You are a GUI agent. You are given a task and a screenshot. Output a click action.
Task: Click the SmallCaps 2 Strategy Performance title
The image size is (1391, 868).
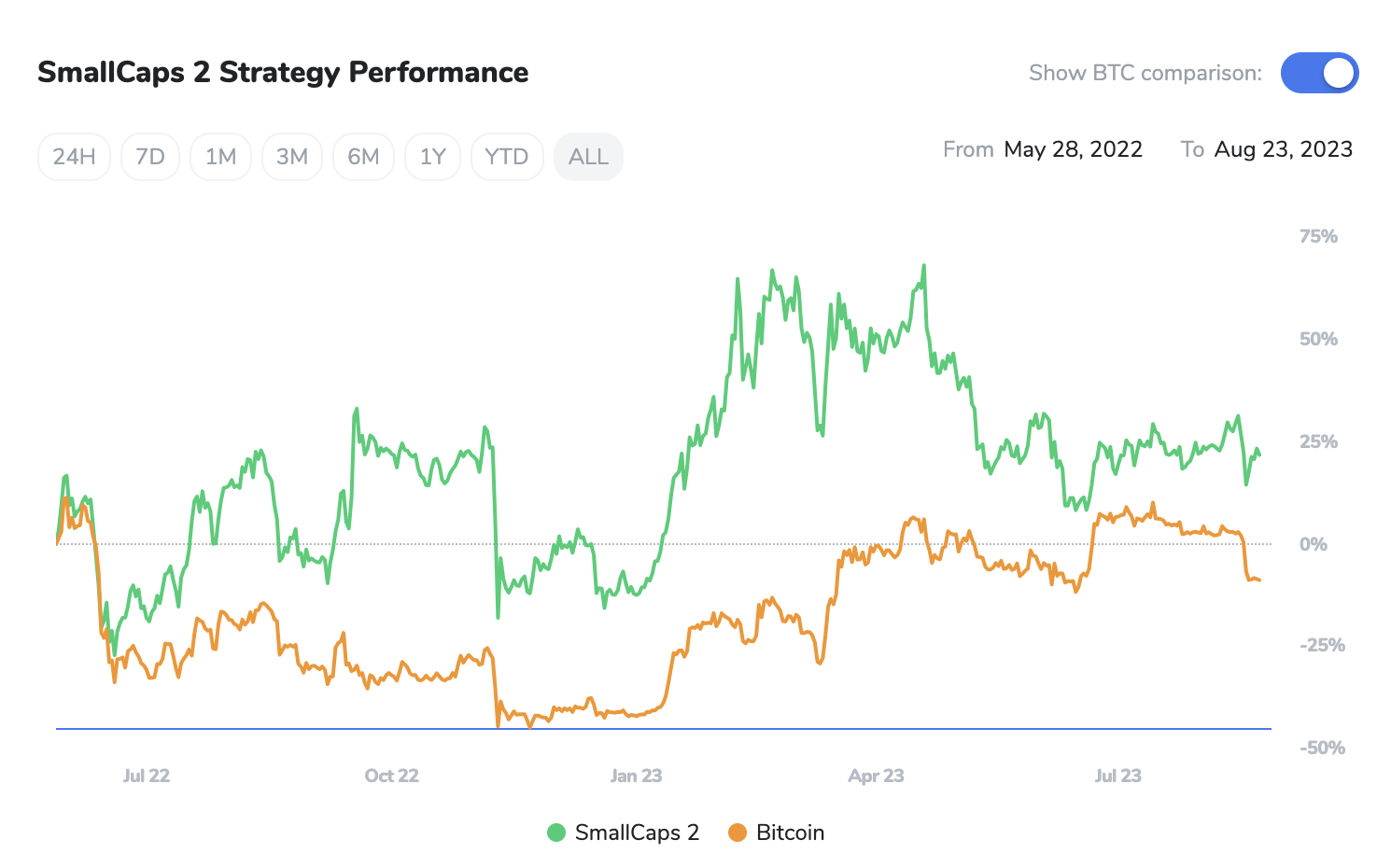(283, 73)
